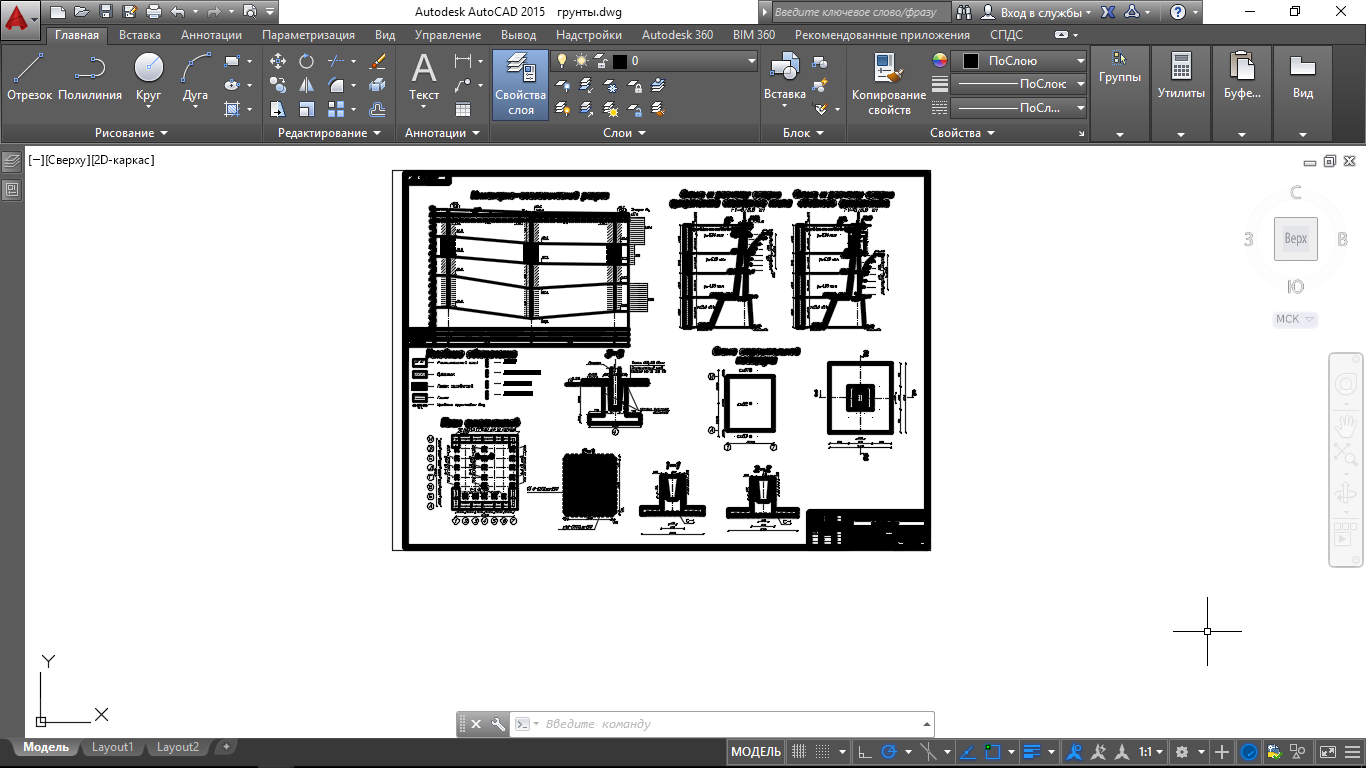Screen dimensions: 1366x768
Task: Click the Scale tool icon
Action: tap(307, 109)
